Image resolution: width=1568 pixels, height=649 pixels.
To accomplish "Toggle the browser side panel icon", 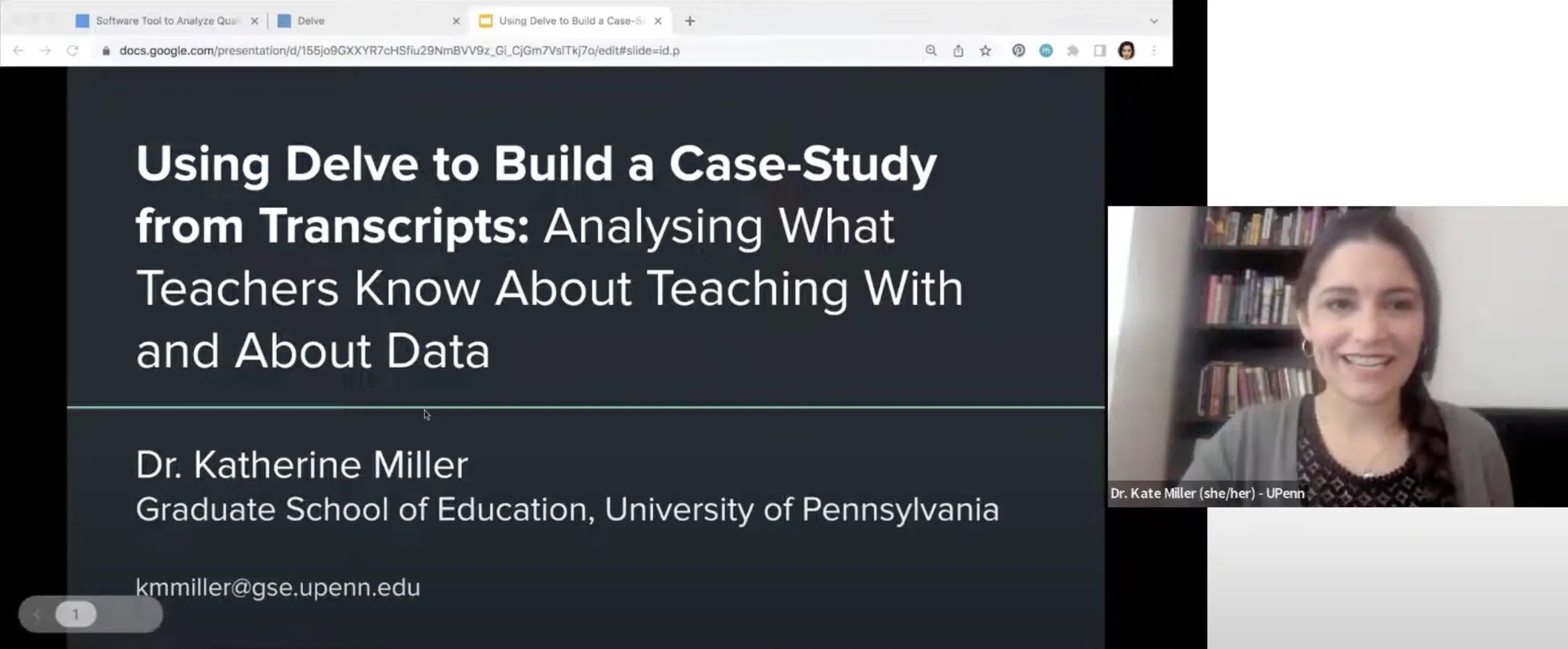I will coord(1099,50).
